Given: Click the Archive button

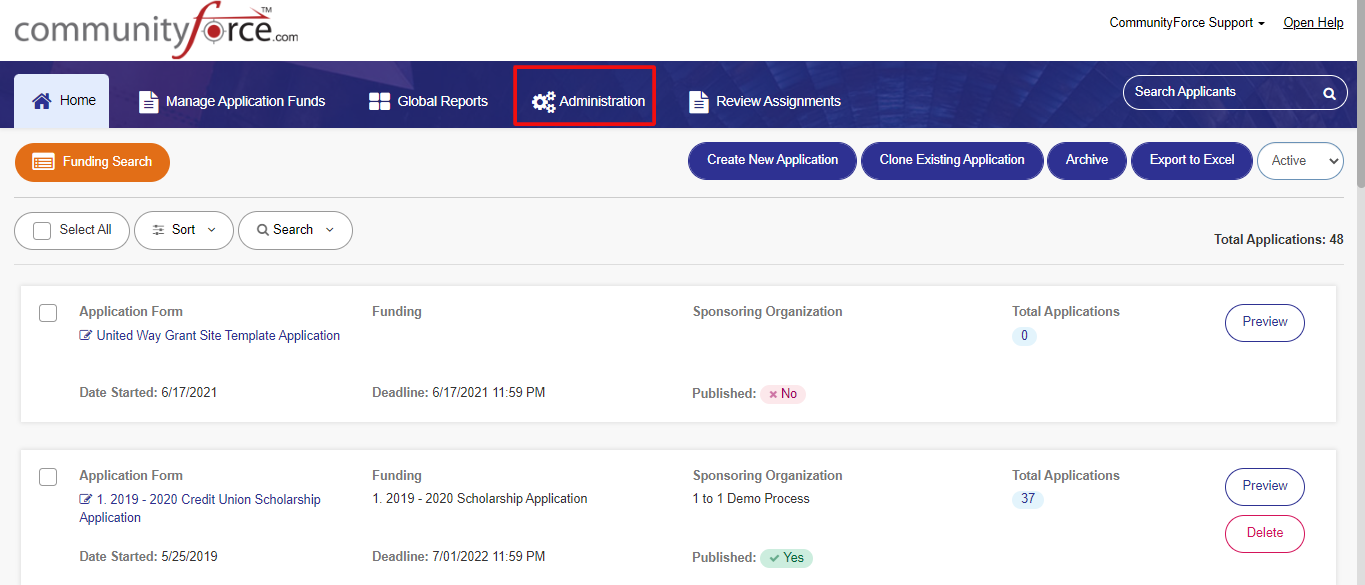Looking at the screenshot, I should (1087, 161).
